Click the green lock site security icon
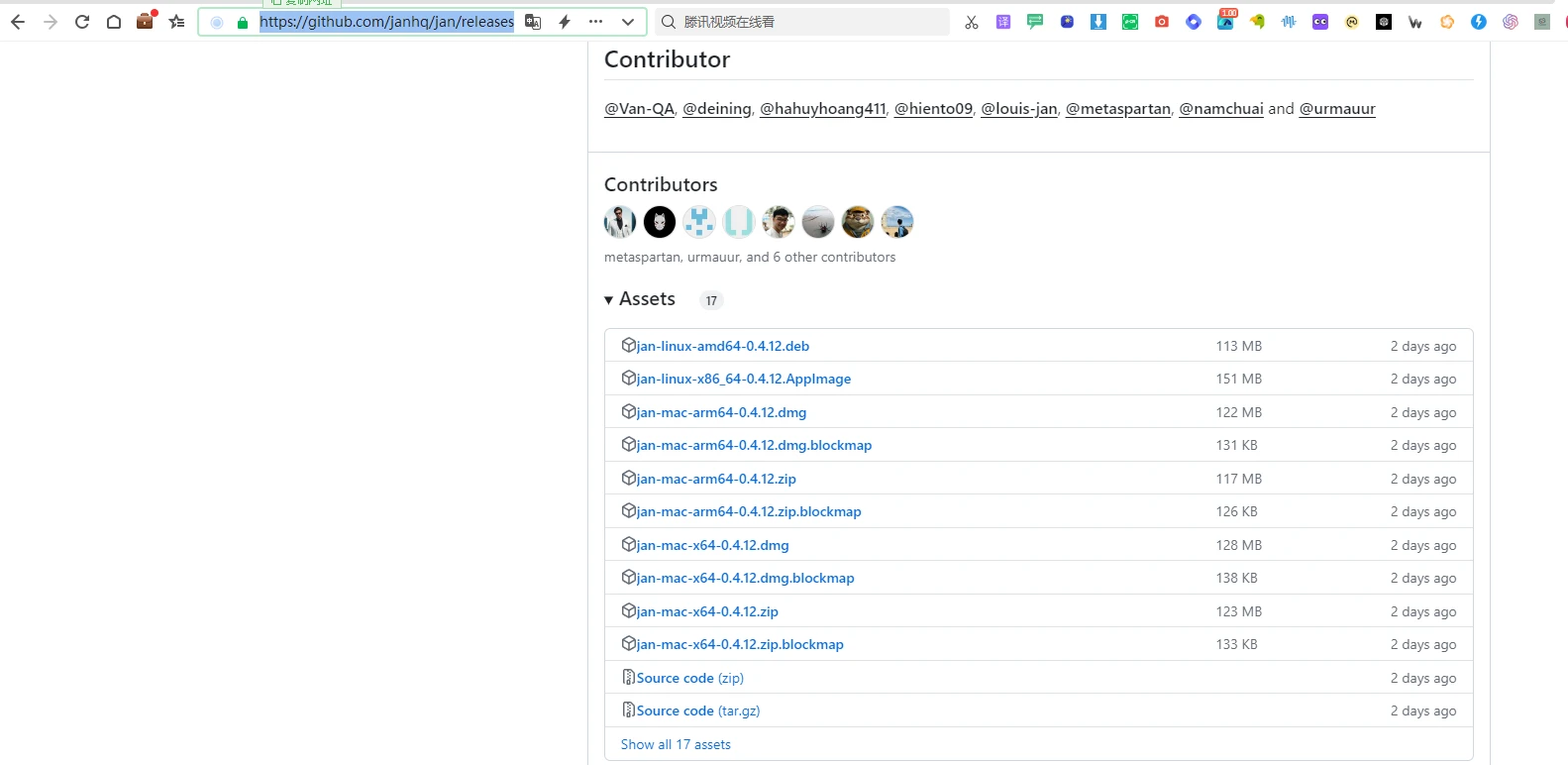 [243, 22]
